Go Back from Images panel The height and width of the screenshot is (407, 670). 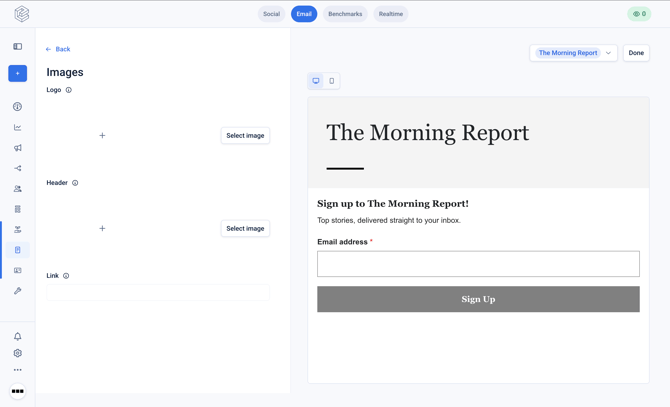click(x=58, y=49)
